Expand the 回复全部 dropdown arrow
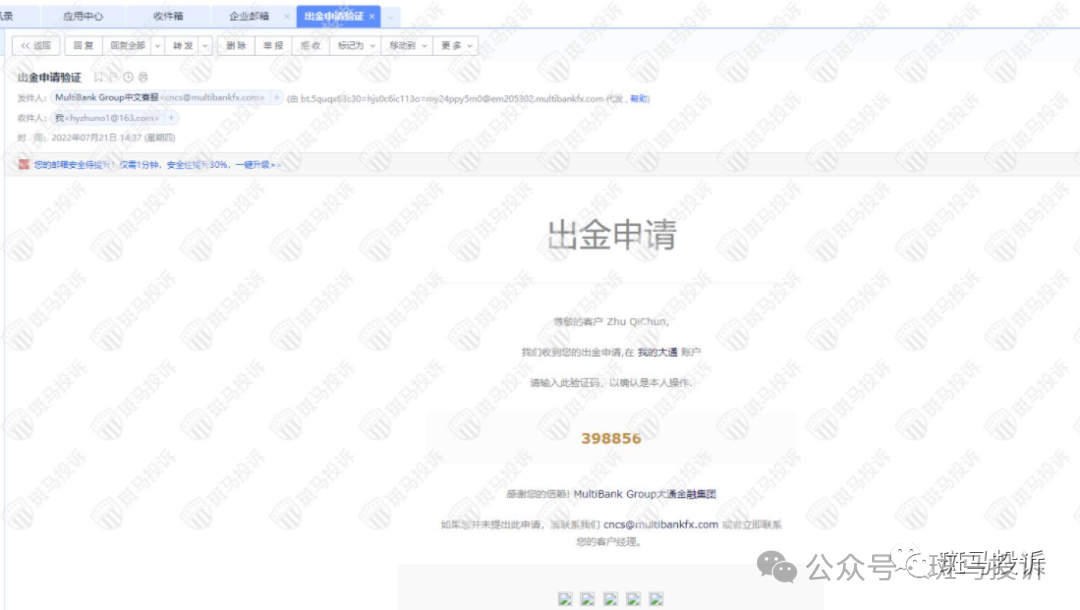Viewport: 1080px width, 610px height. [158, 45]
